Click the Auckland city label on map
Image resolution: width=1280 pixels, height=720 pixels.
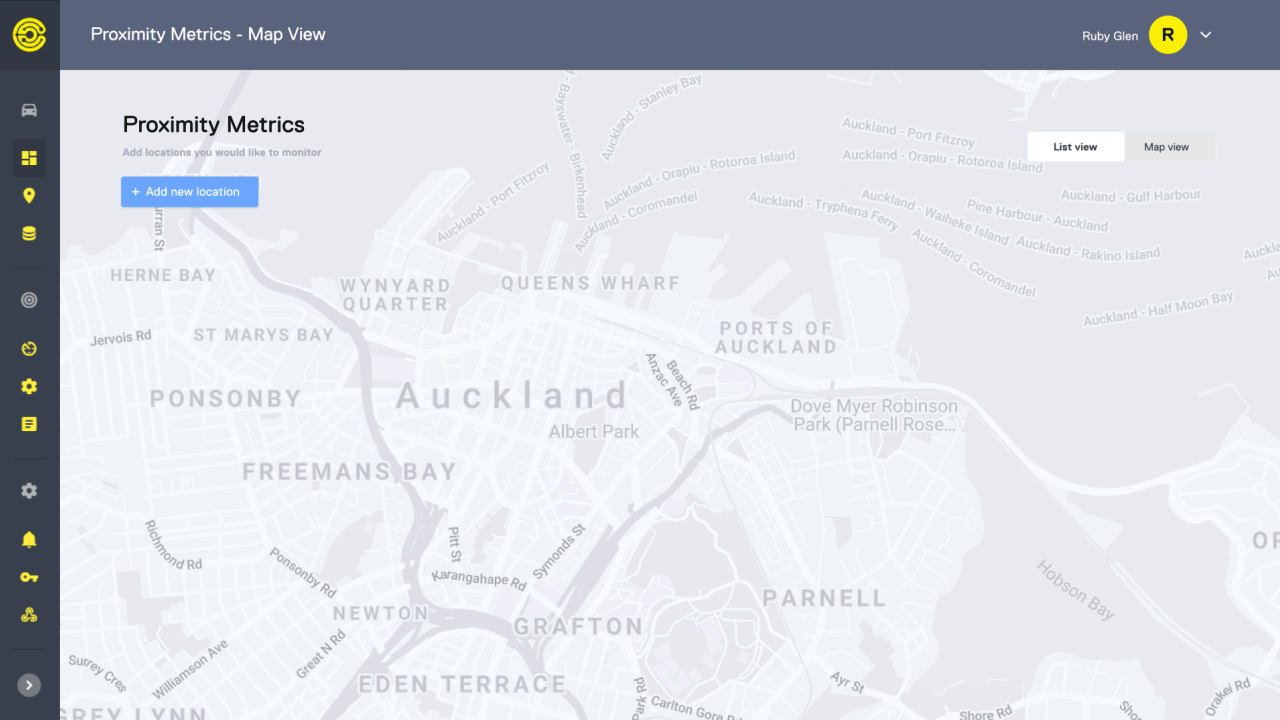512,396
